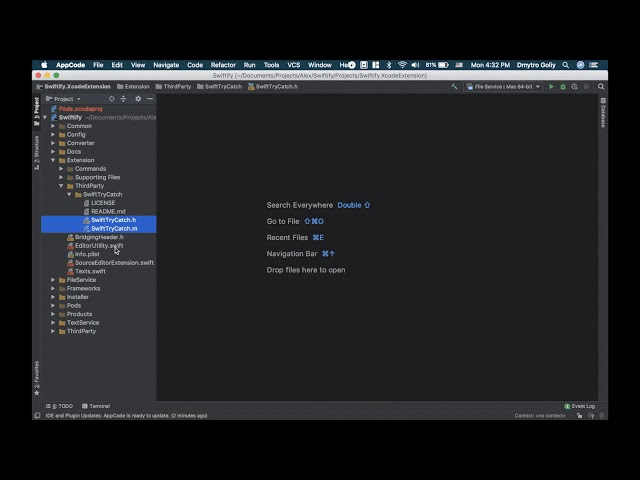Expand the Converter folder
The width and height of the screenshot is (640, 480).
(53, 143)
